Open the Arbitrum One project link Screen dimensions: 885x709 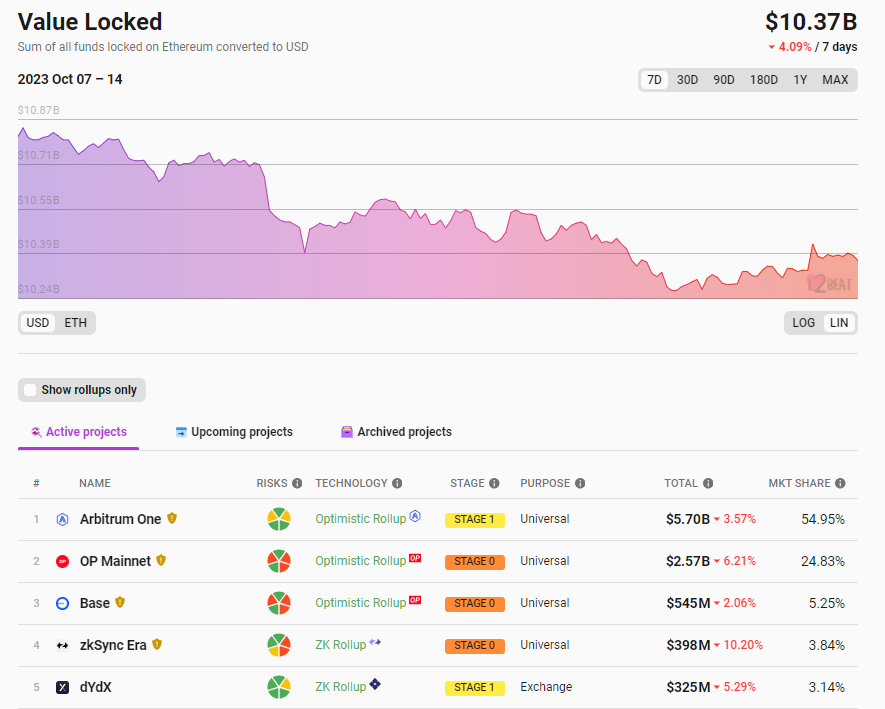click(x=120, y=519)
